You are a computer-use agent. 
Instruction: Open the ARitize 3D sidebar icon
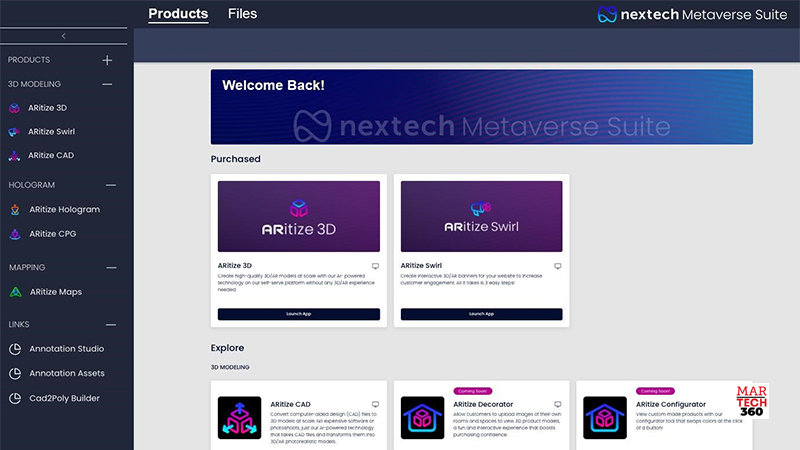14,108
